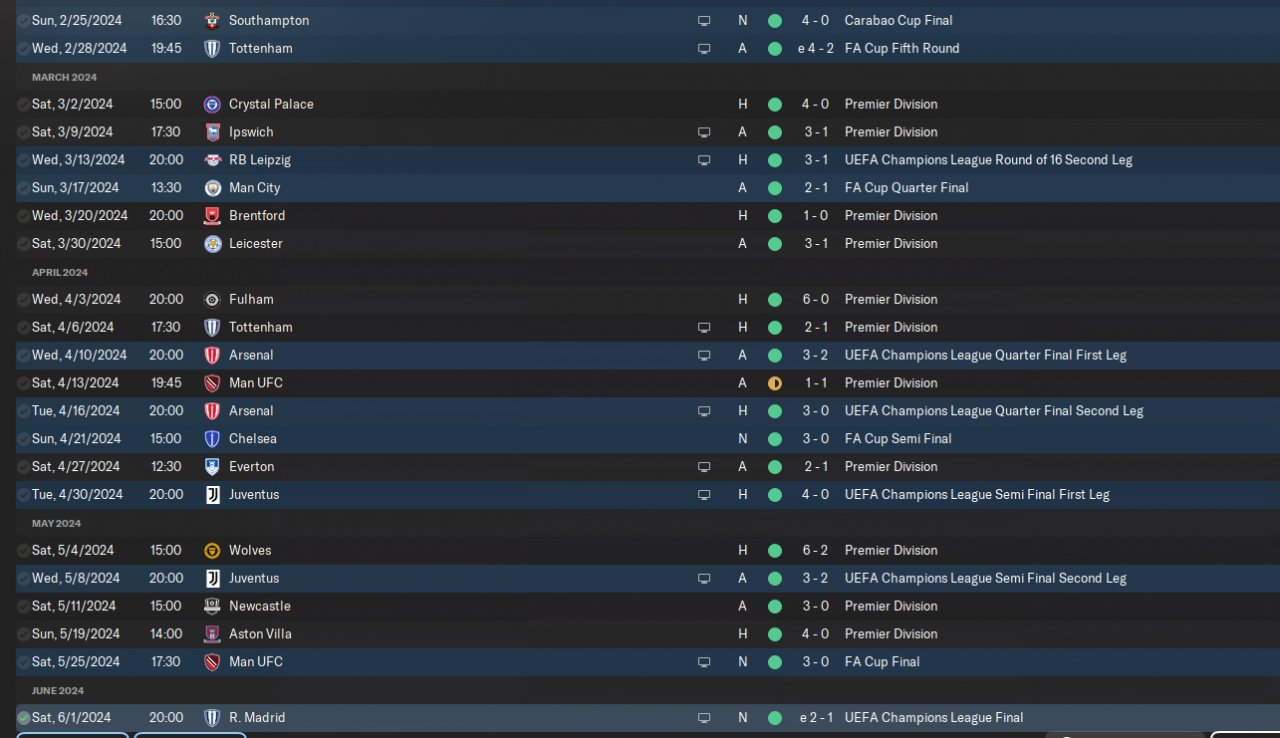Click the Southampton club badge icon
The width and height of the screenshot is (1280, 738).
click(x=212, y=20)
